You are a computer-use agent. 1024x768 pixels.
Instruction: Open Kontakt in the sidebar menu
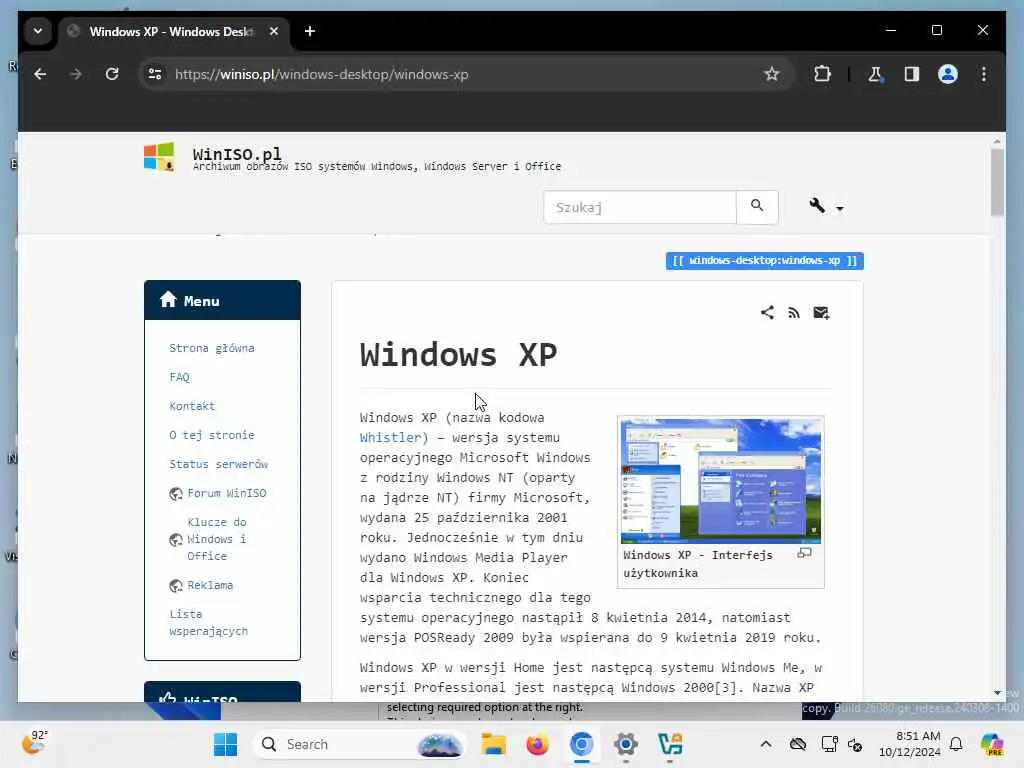(192, 406)
